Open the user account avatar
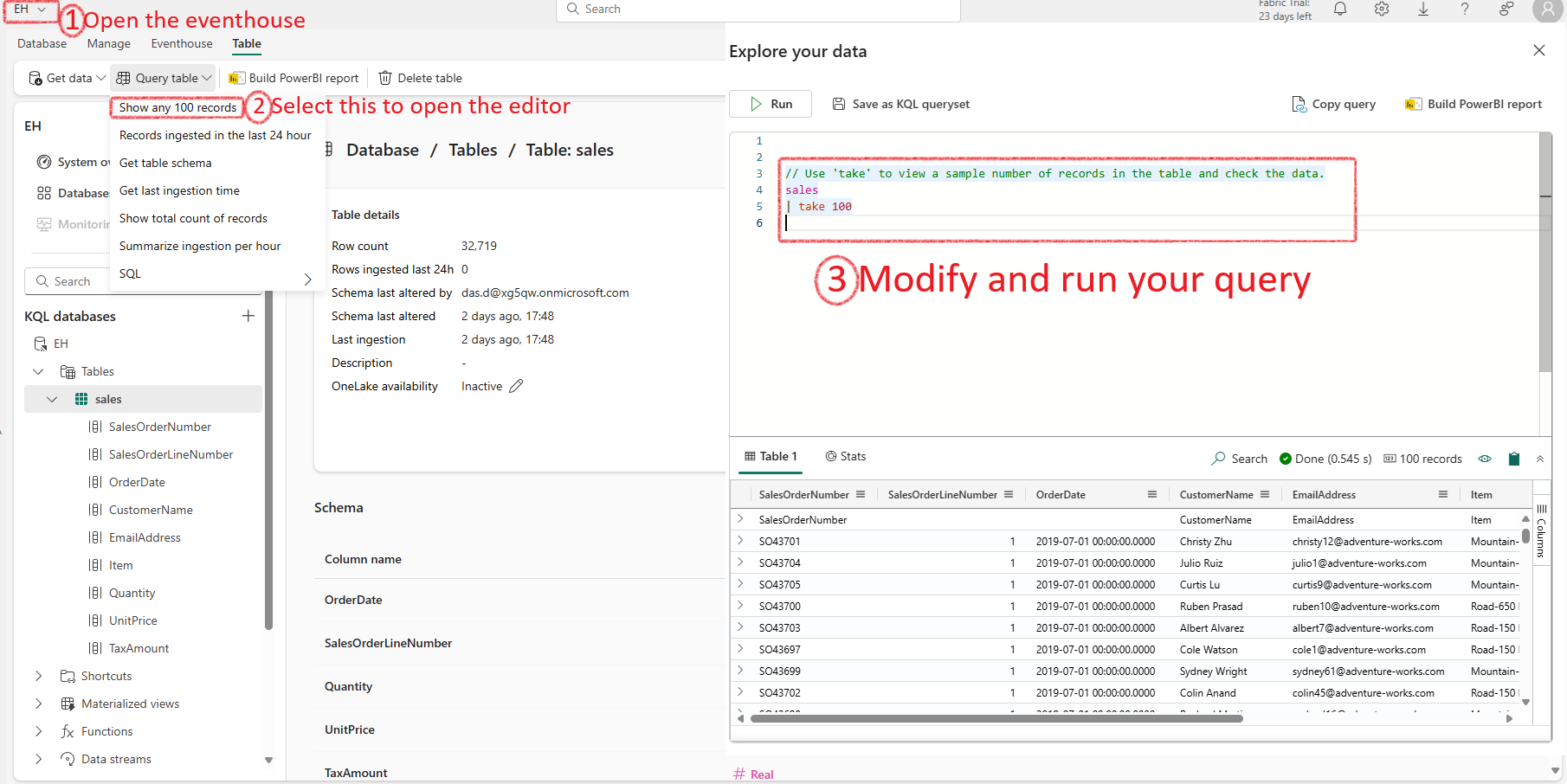 coord(1547,10)
